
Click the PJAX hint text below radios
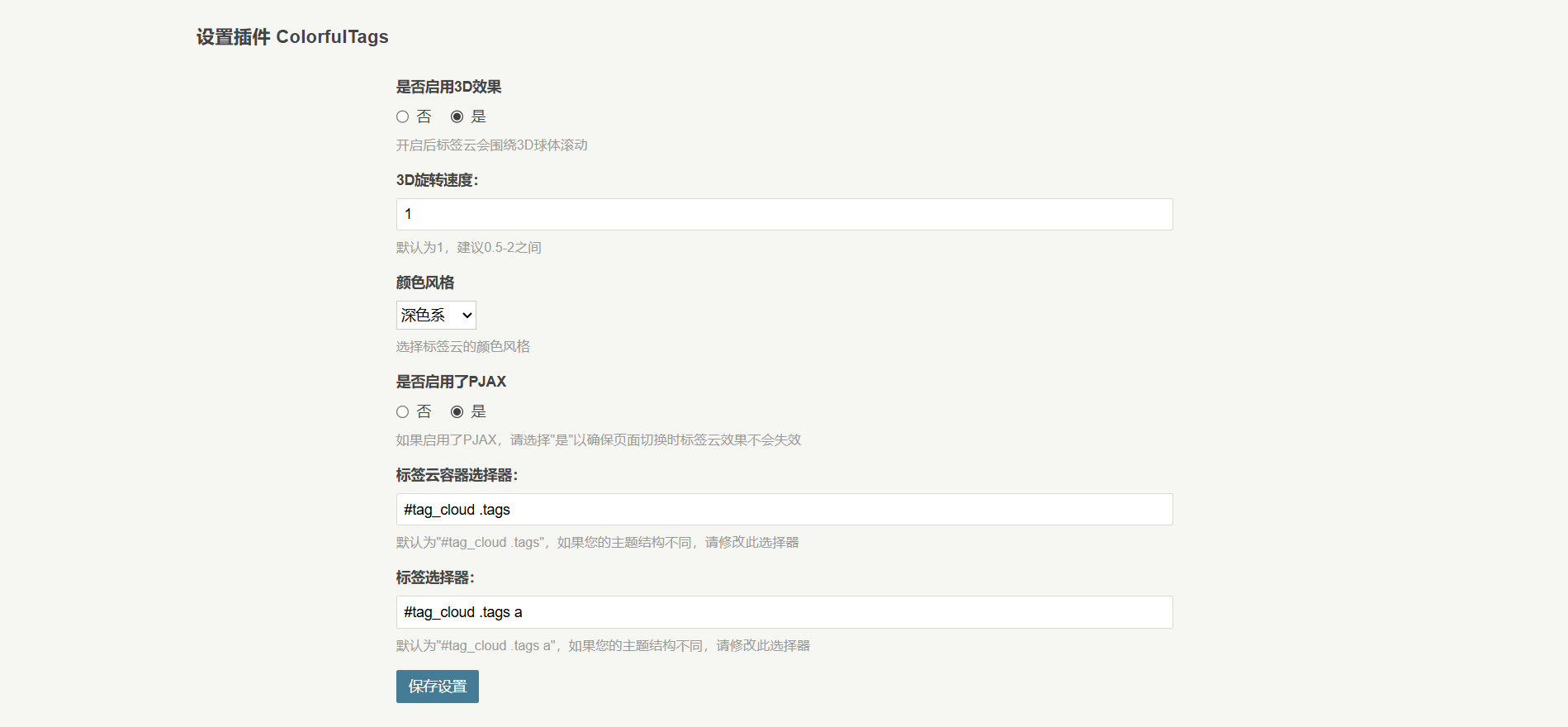(x=598, y=440)
